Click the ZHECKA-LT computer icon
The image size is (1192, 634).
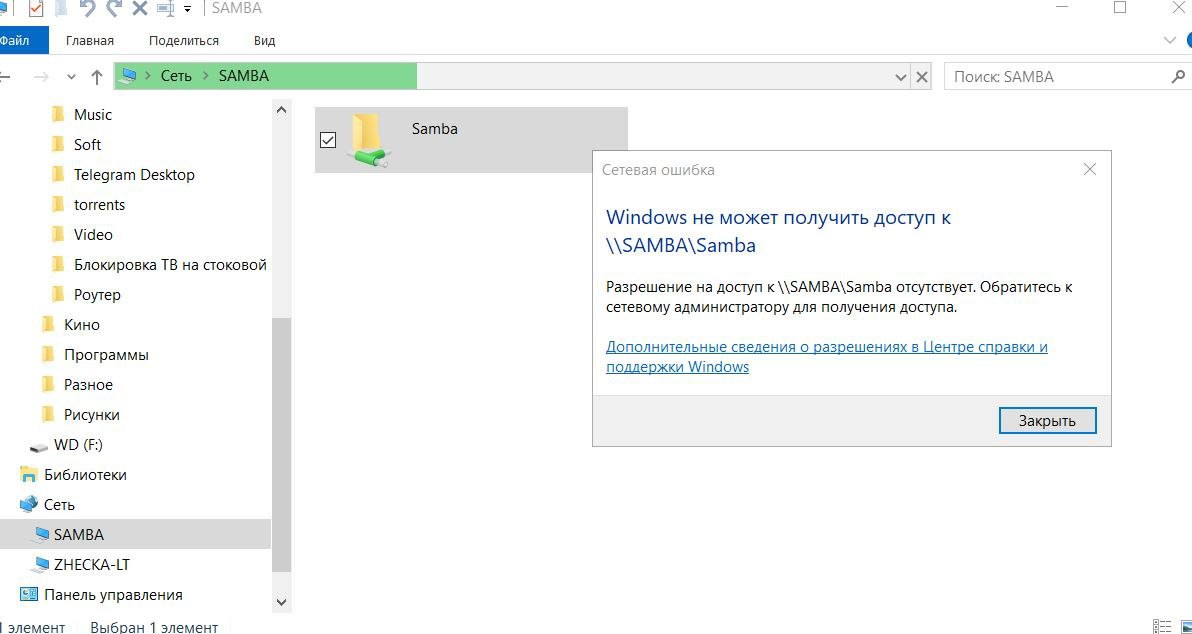40,565
